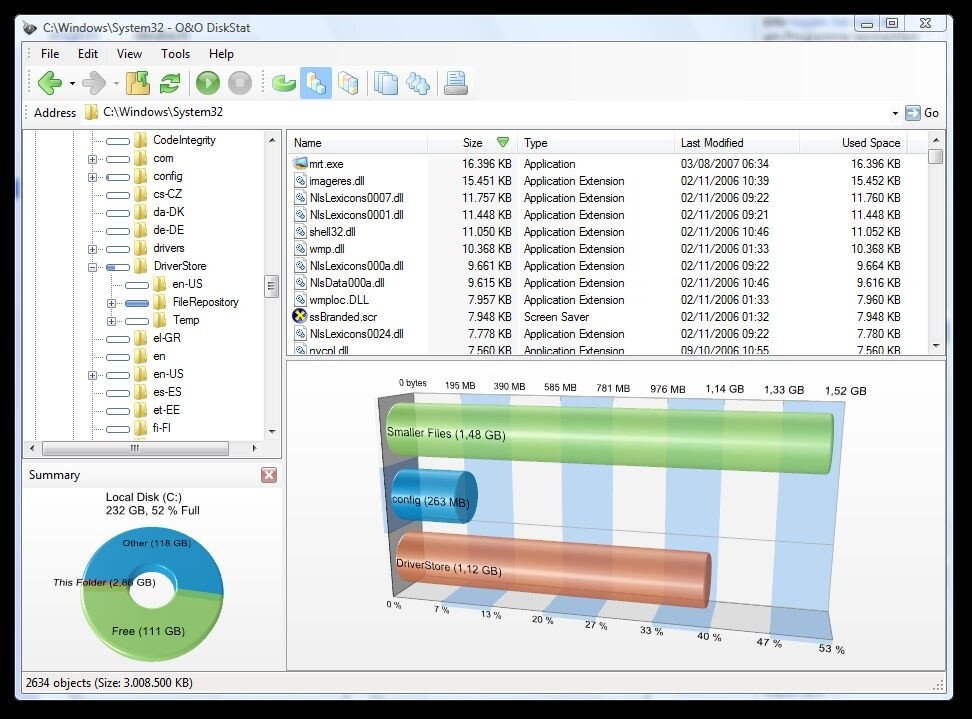
Task: Expand the config folder node
Action: tap(92, 177)
